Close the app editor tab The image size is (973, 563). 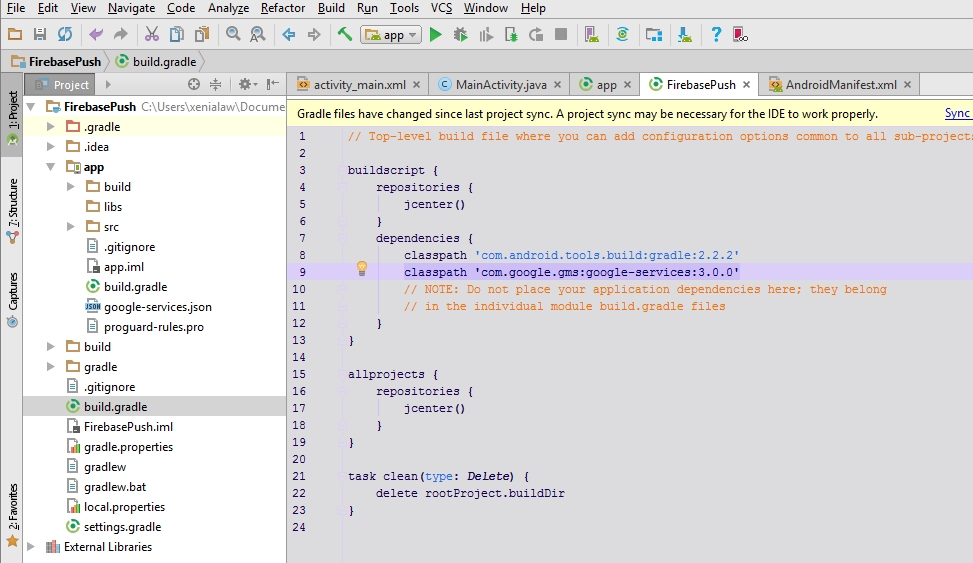point(627,85)
